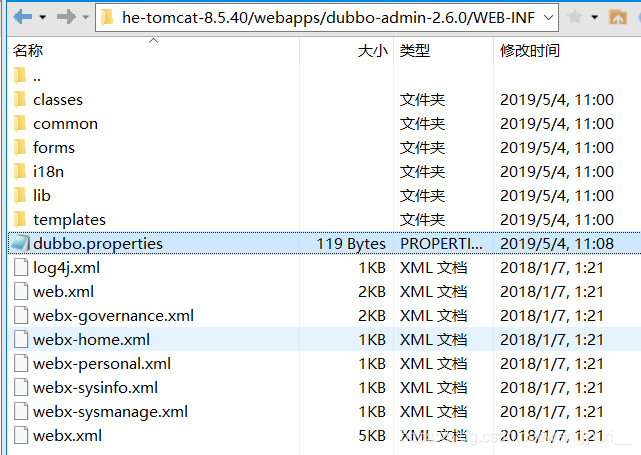This screenshot has height=455, width=641.
Task: Click the 2019/5/4, 11:08 date cell
Action: point(557,244)
